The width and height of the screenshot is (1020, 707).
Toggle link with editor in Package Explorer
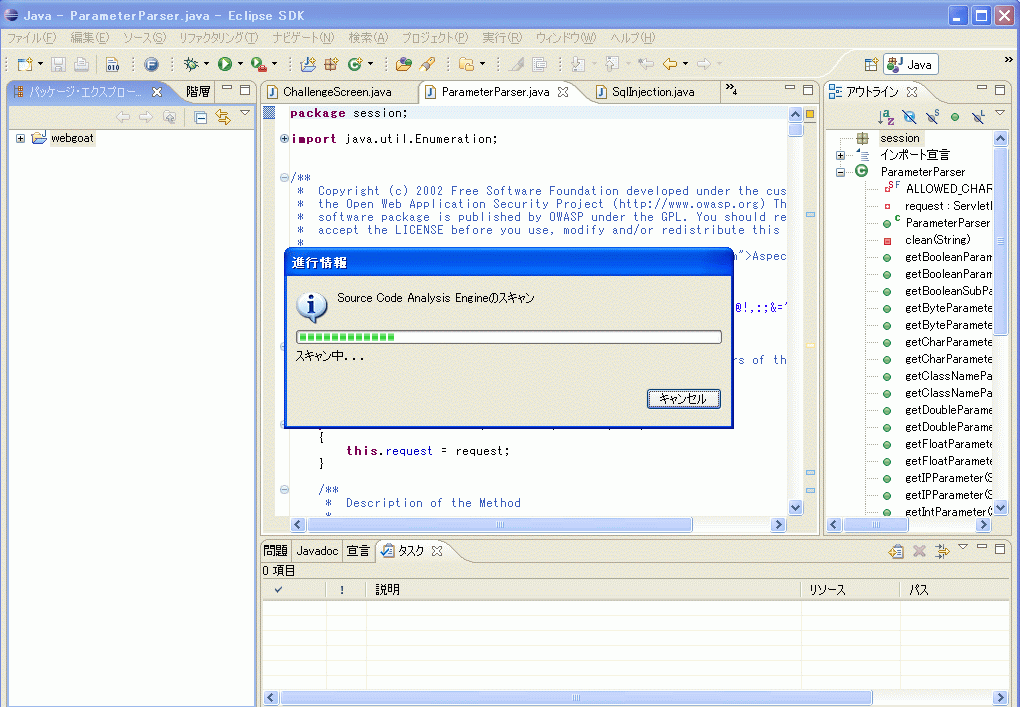click(223, 117)
